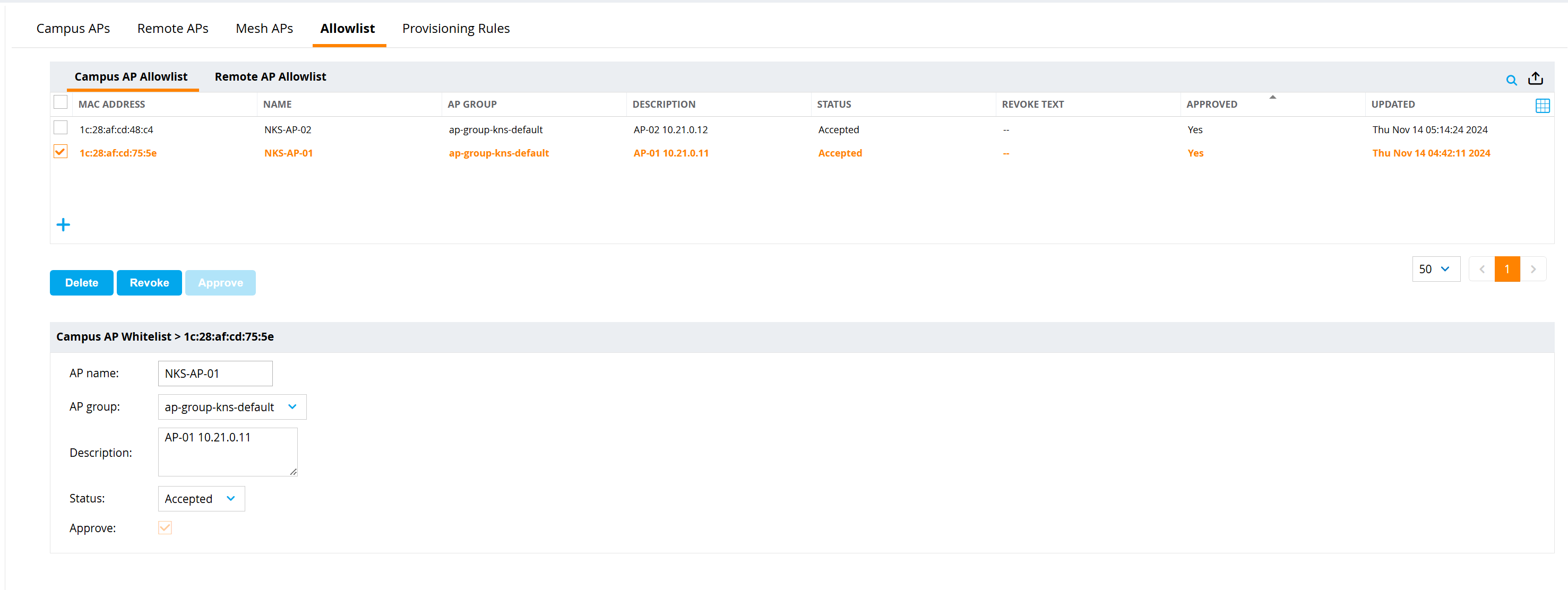Add a new allowlist entry with plus icon
This screenshot has width=1568, height=590.
pos(63,224)
